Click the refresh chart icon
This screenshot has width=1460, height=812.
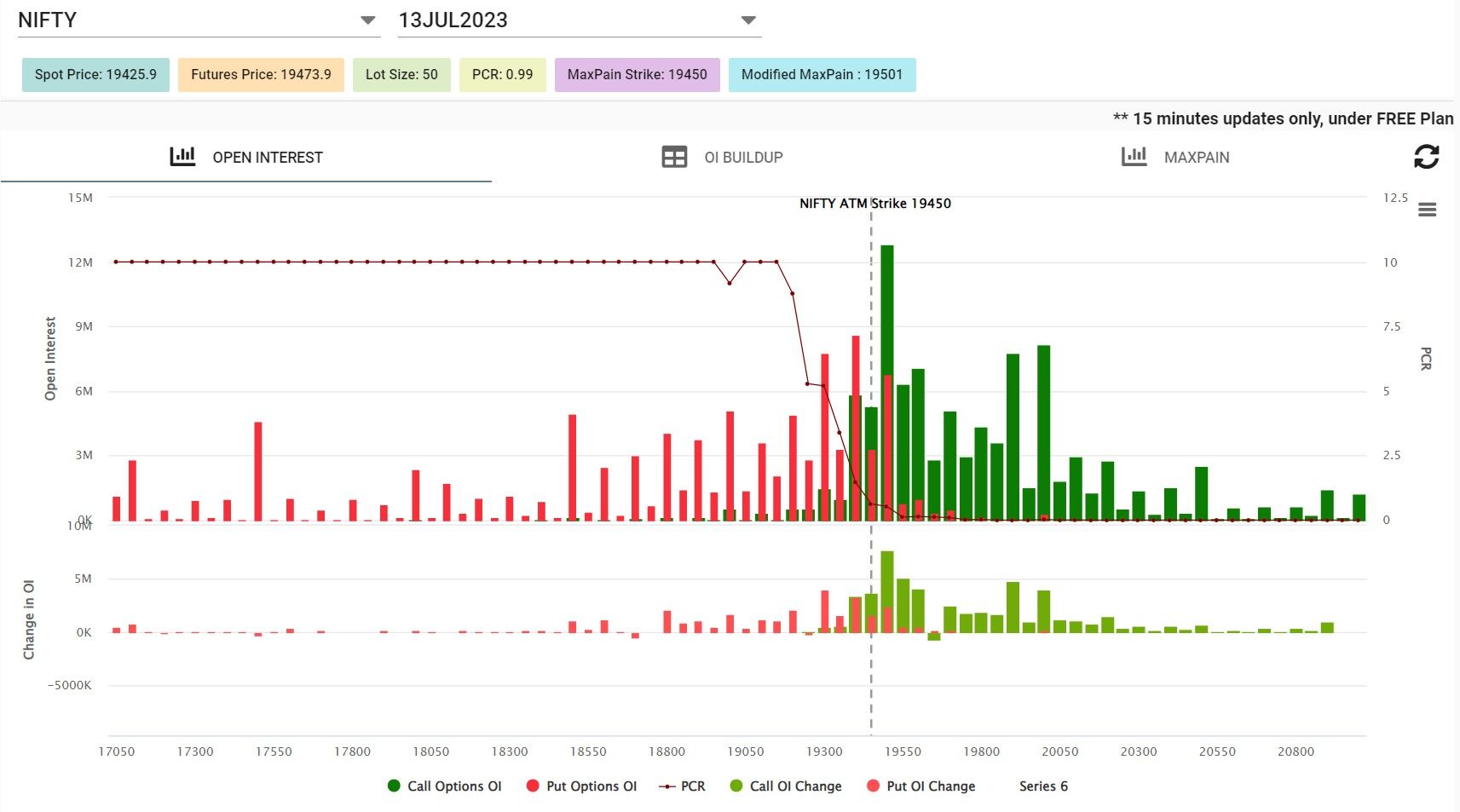[x=1426, y=157]
